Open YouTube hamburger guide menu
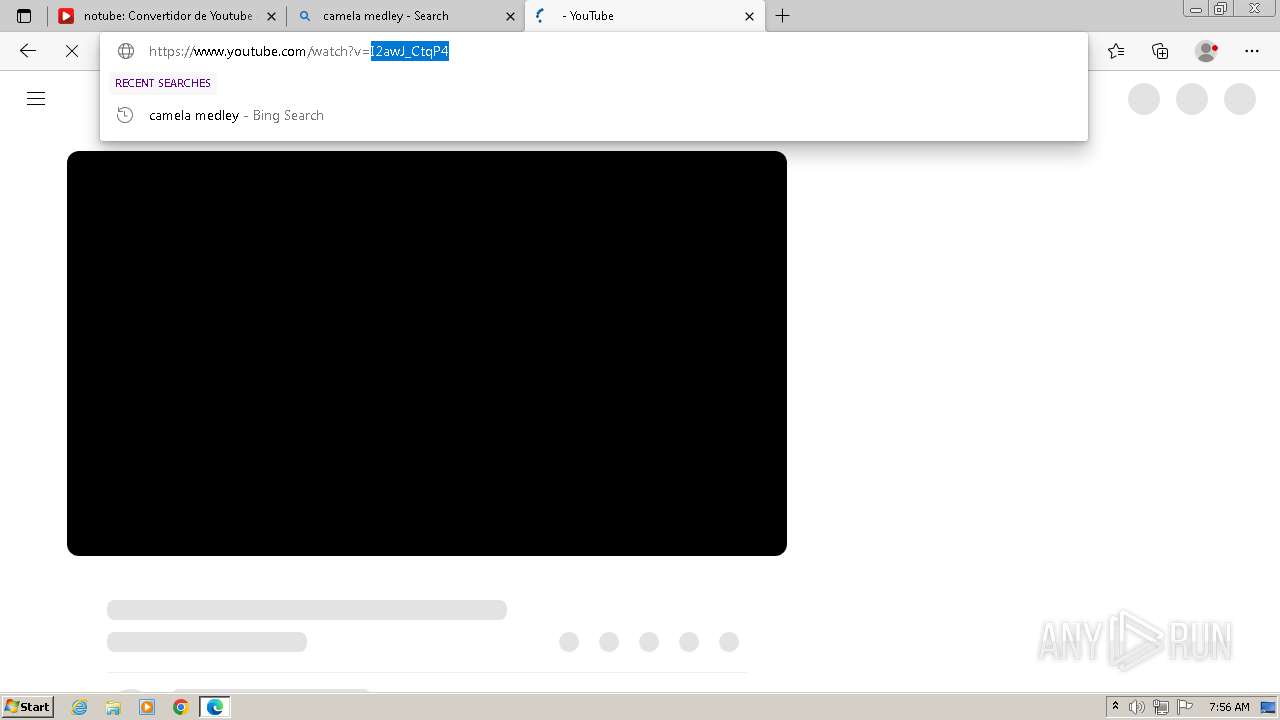 pos(36,98)
